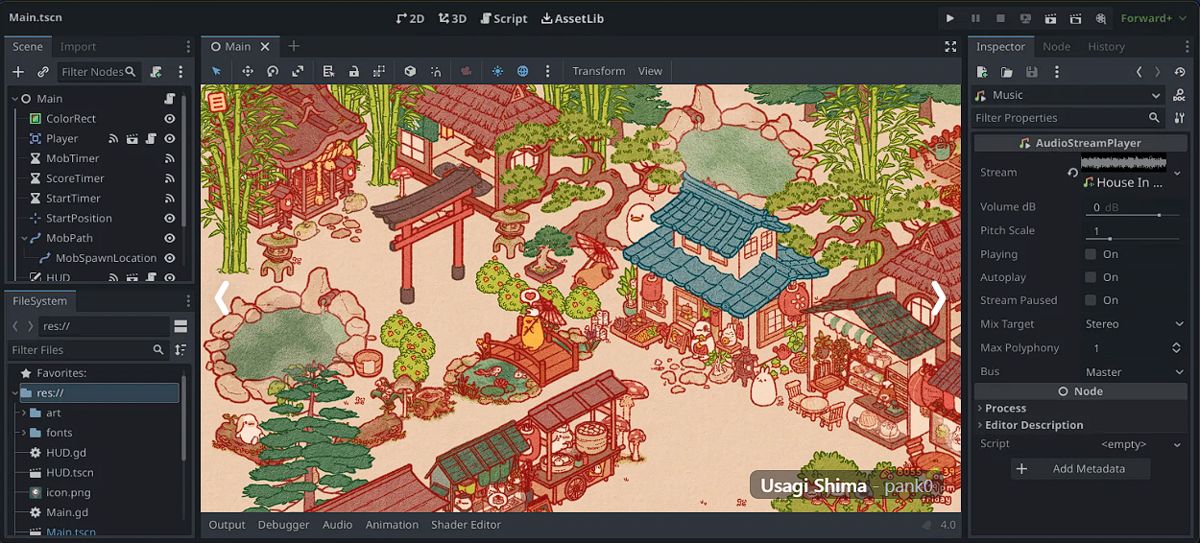Stop the running project
This screenshot has width=1200, height=543.
point(1000,18)
